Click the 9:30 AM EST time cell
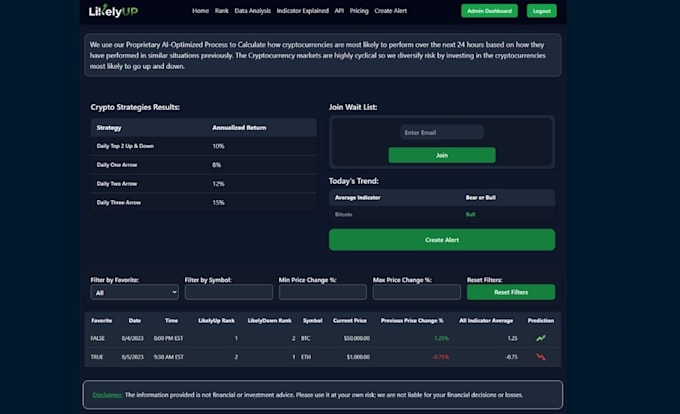Viewport: 680px width, 414px height. pos(169,357)
